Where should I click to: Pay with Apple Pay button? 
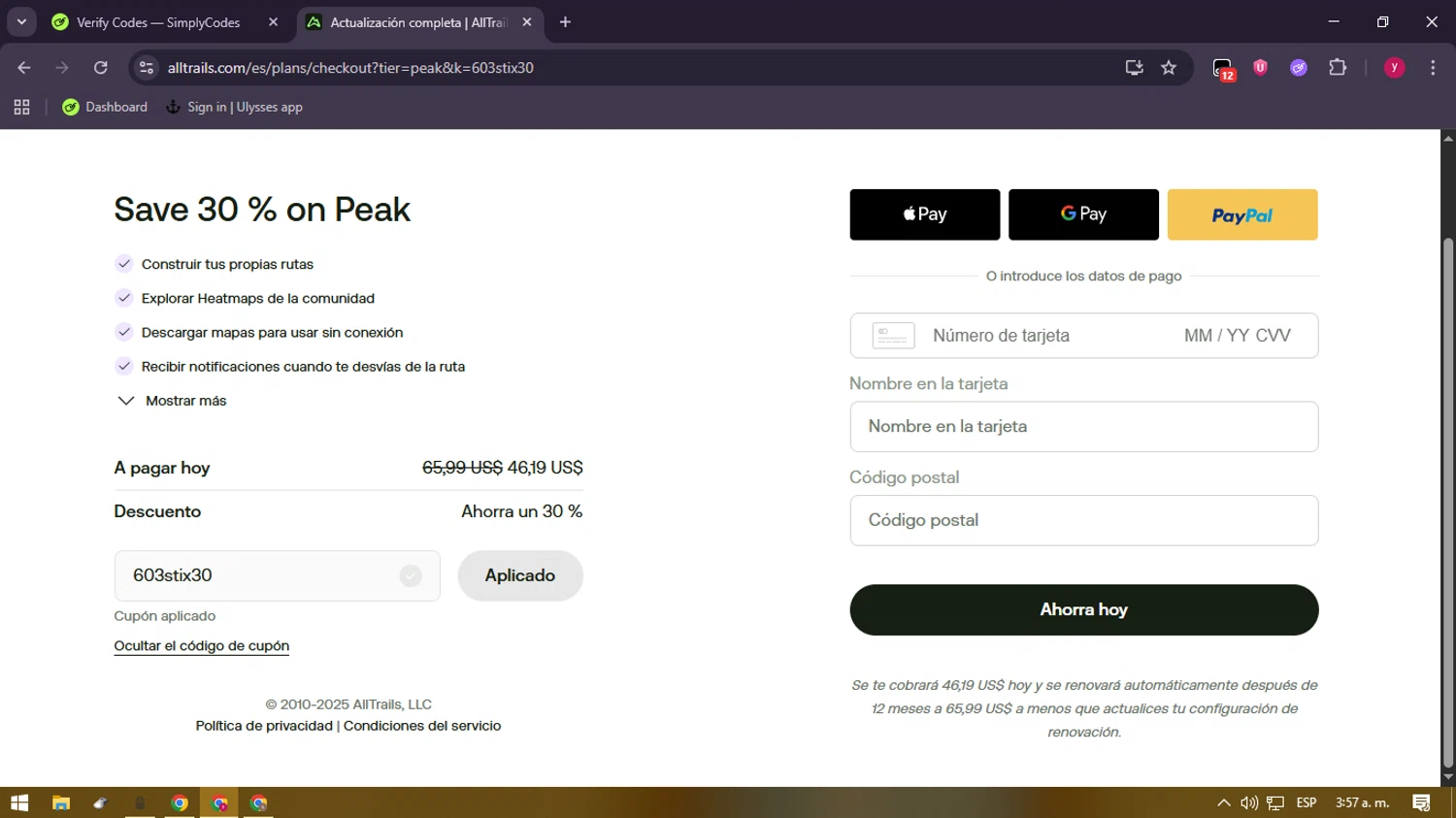[924, 214]
